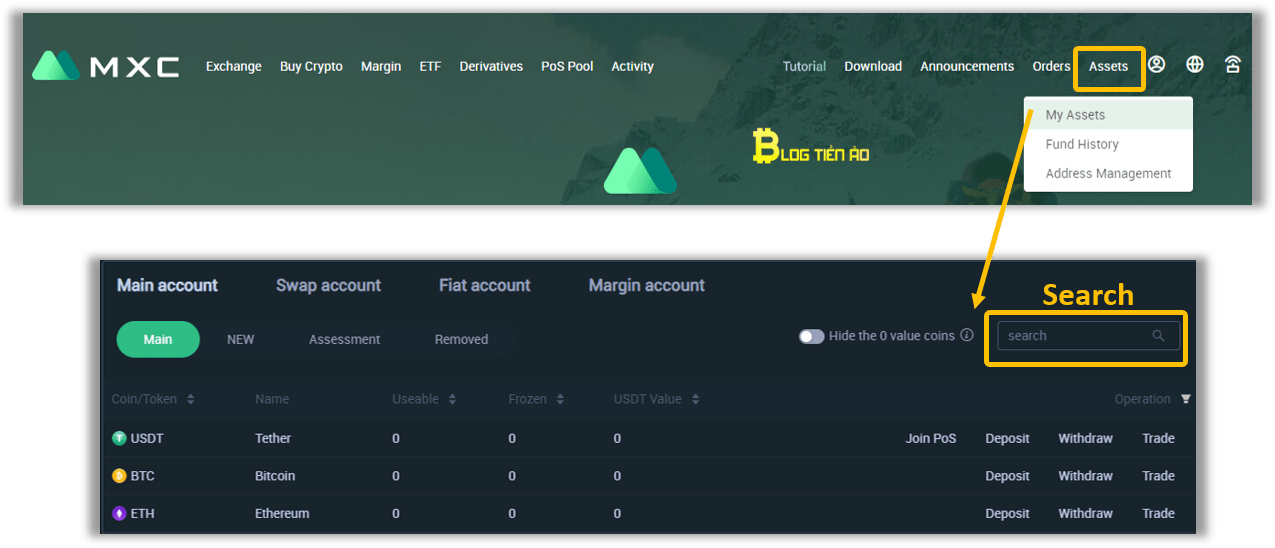1275x548 pixels.
Task: Click the app download device icon
Action: click(x=1233, y=65)
